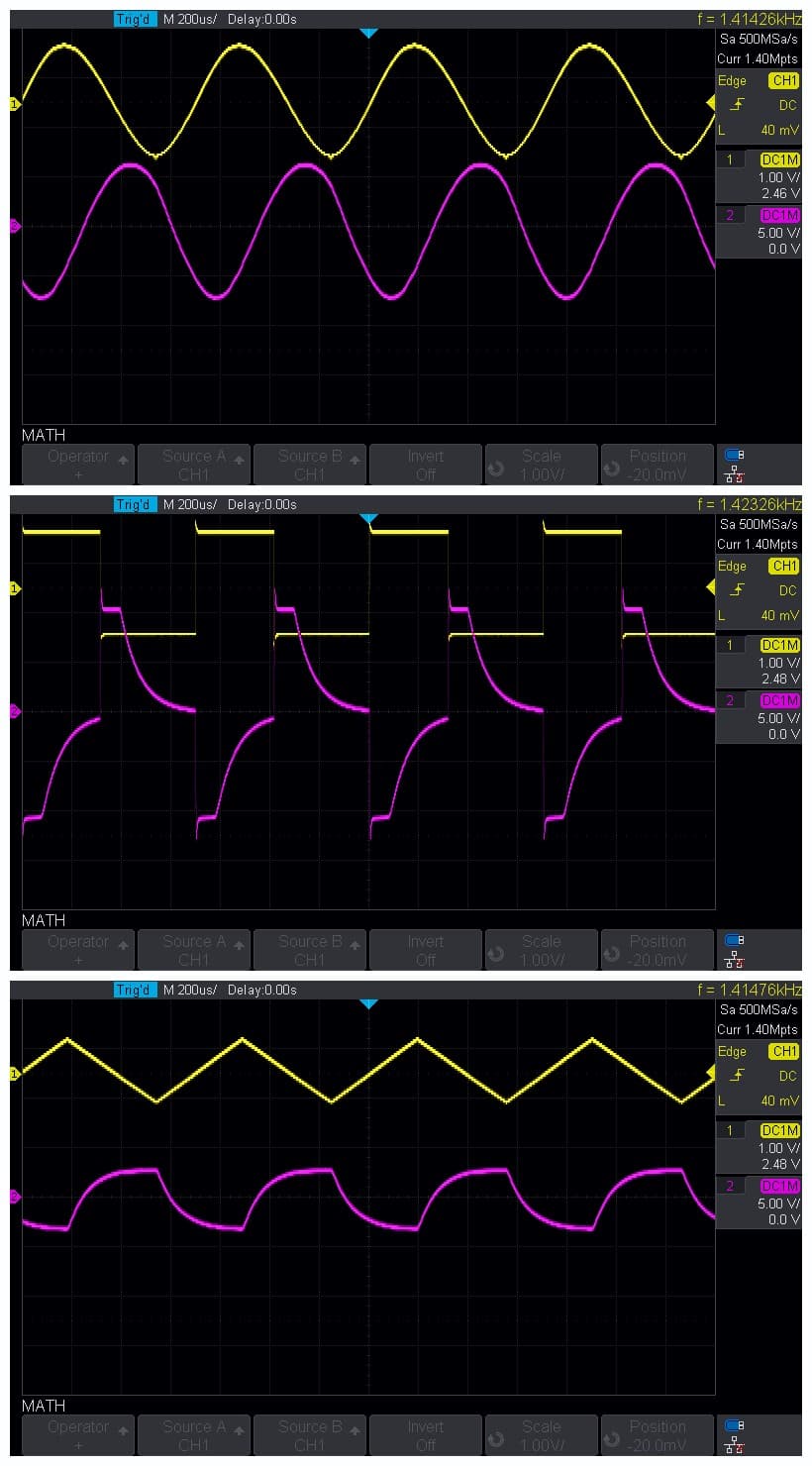Screen dimensions: 812x1466
Task: Select channel 2 box in triangle wave capture
Action: [x=759, y=1203]
